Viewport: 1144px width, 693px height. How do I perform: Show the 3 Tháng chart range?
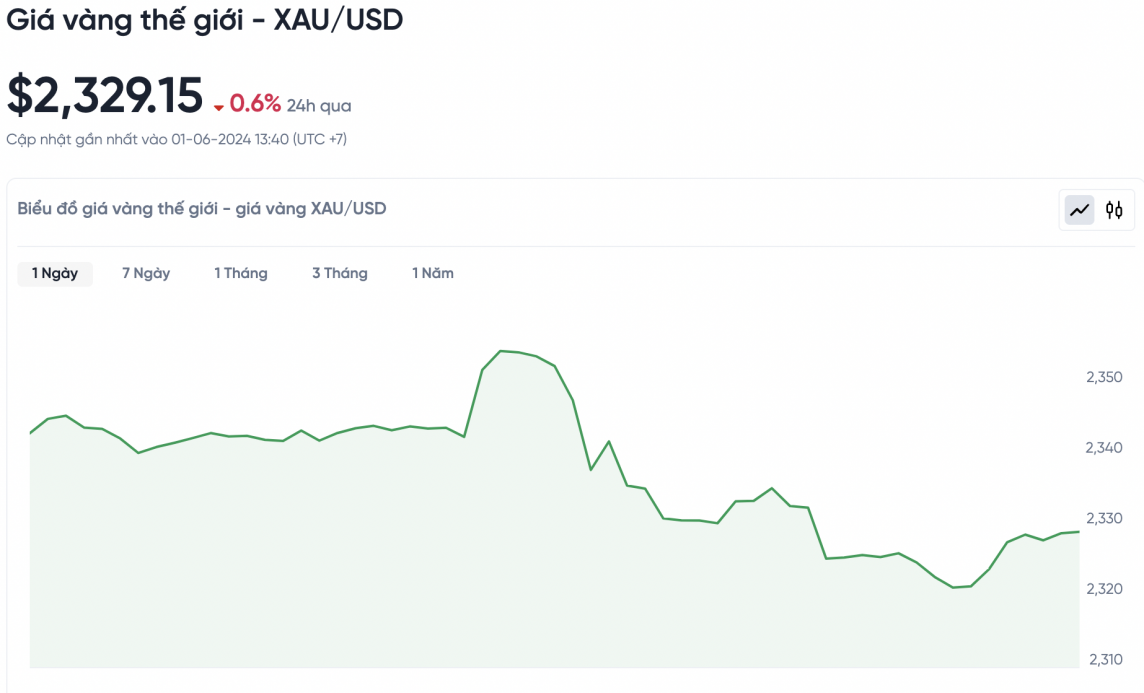(340, 273)
